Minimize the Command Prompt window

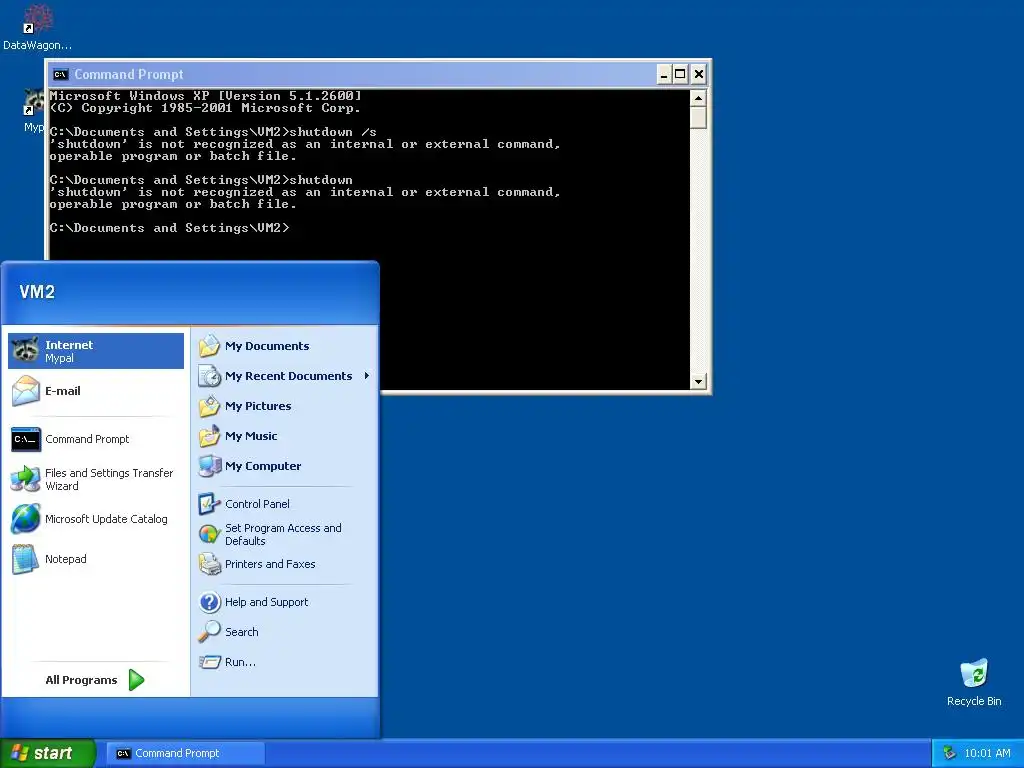(664, 74)
